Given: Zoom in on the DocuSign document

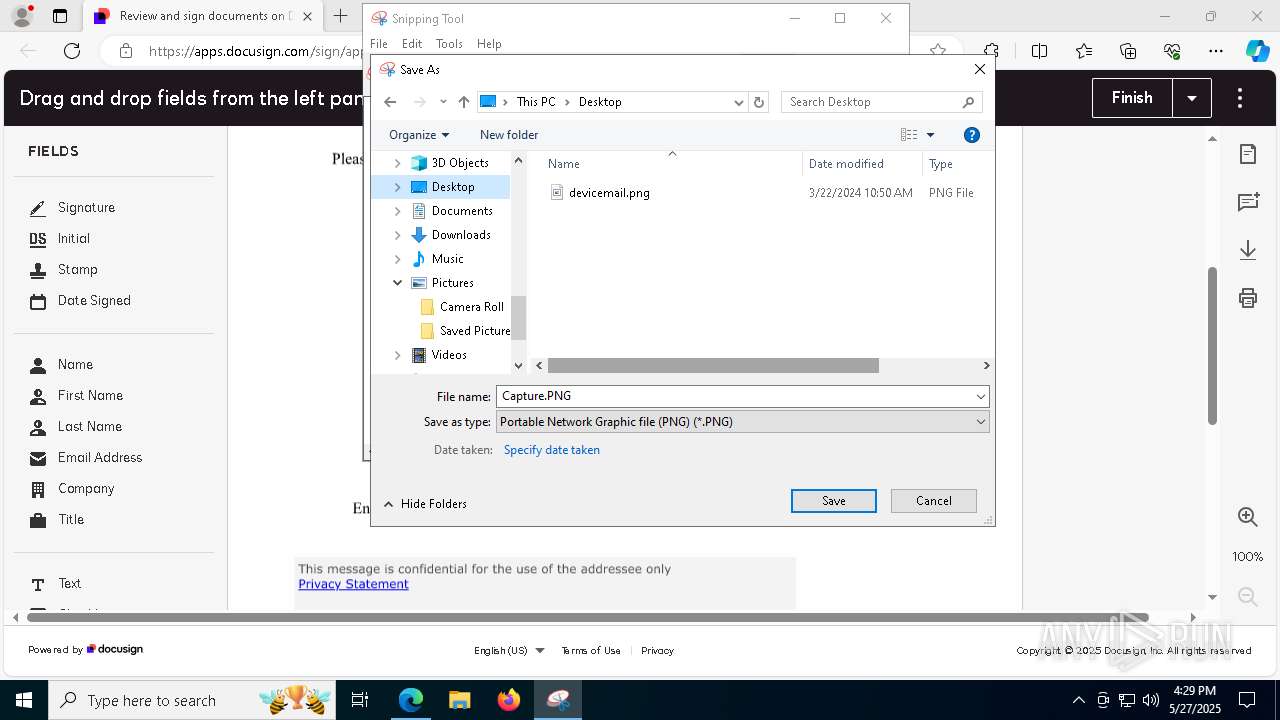Looking at the screenshot, I should [1248, 516].
